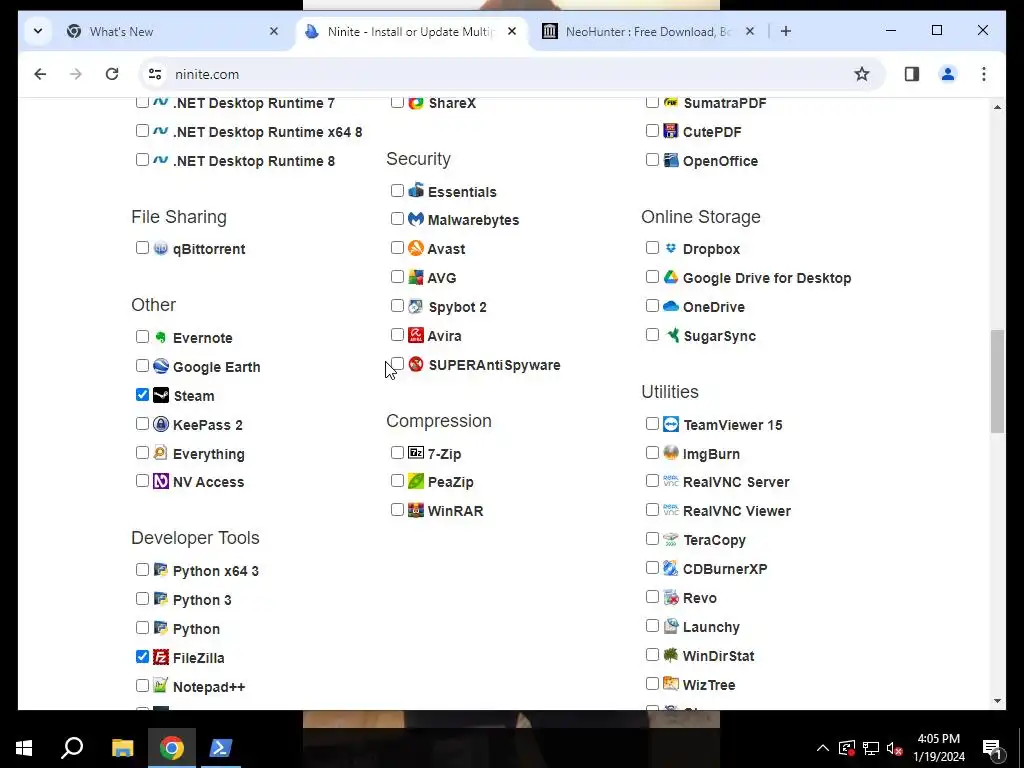
Task: Click the Evernote elephant icon
Action: [161, 337]
